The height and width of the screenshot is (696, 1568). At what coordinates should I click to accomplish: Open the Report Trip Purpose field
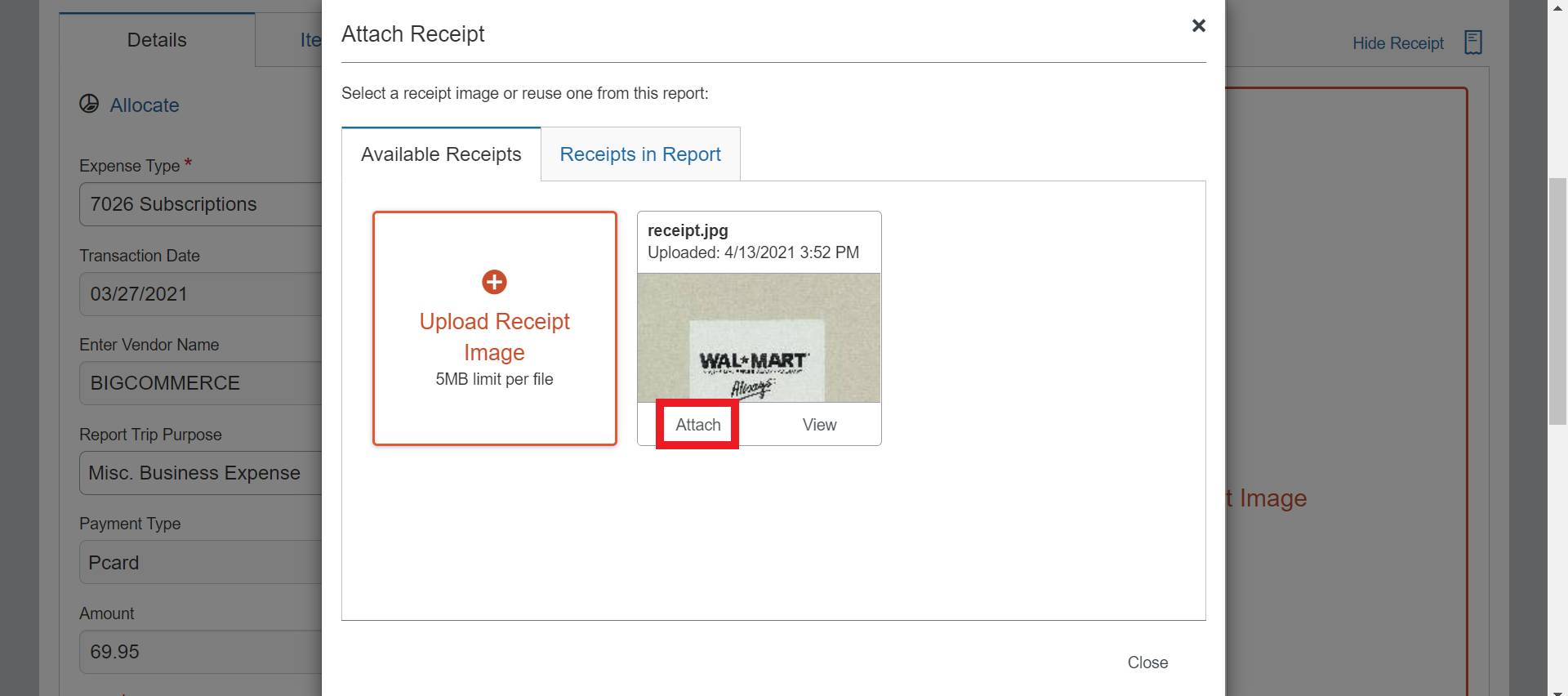pos(201,473)
